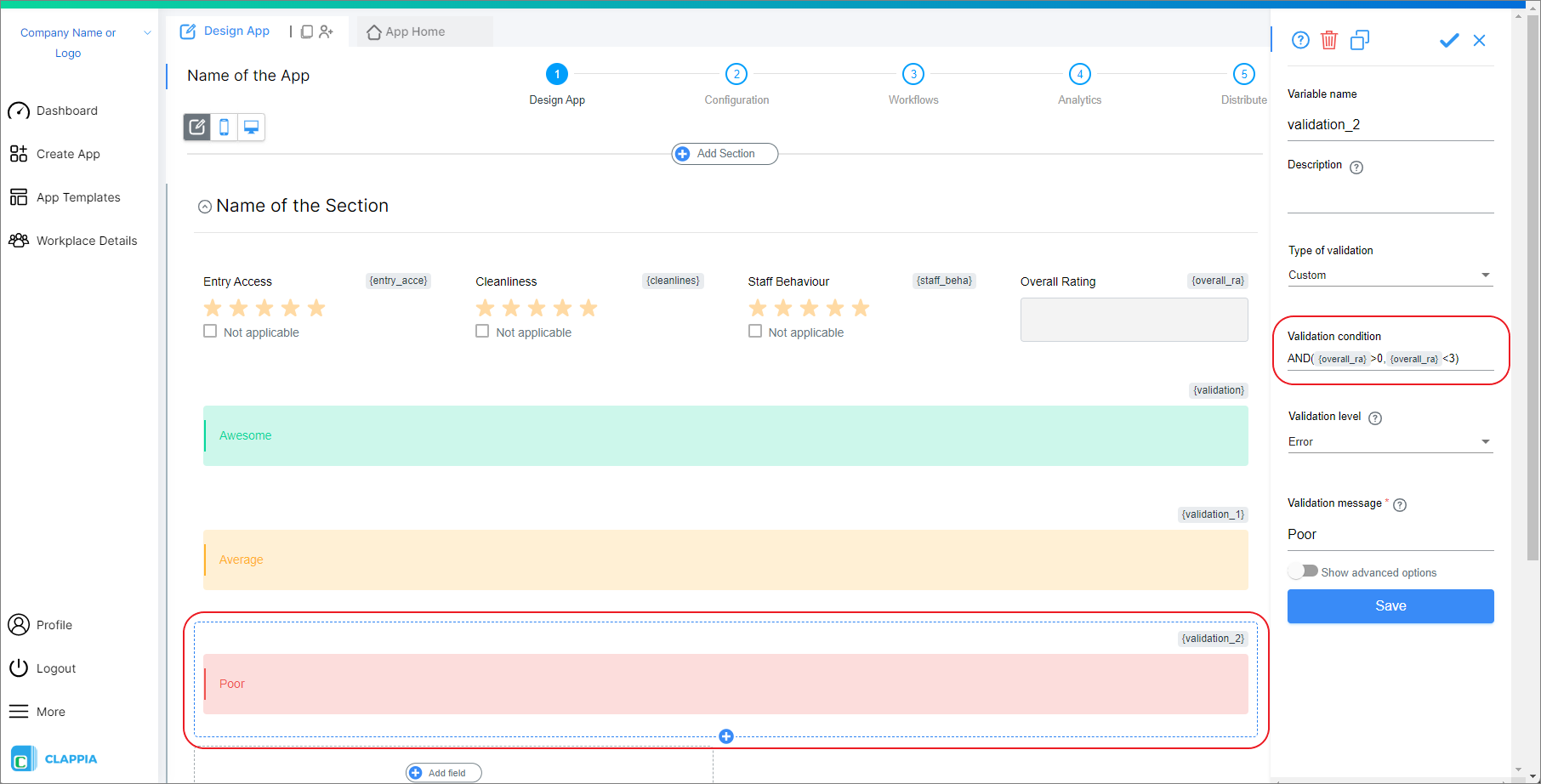The image size is (1541, 784).
Task: Confirm changes with the blue checkmark icon
Action: pos(1449,40)
